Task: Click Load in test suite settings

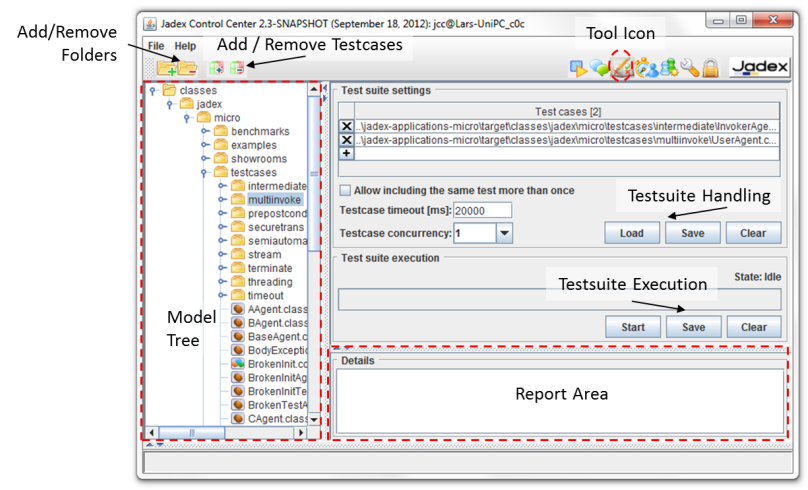Action: (631, 233)
